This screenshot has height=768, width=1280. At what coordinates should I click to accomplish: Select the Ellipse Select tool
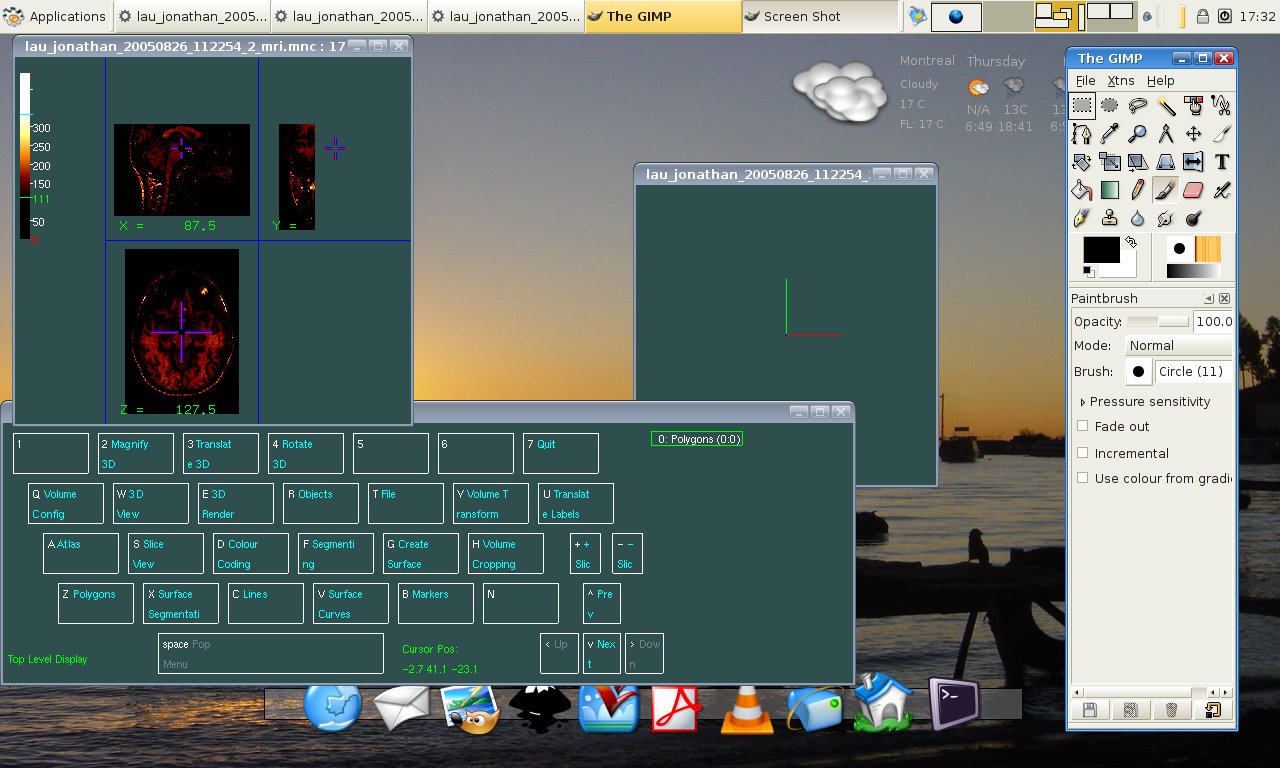[x=1110, y=105]
